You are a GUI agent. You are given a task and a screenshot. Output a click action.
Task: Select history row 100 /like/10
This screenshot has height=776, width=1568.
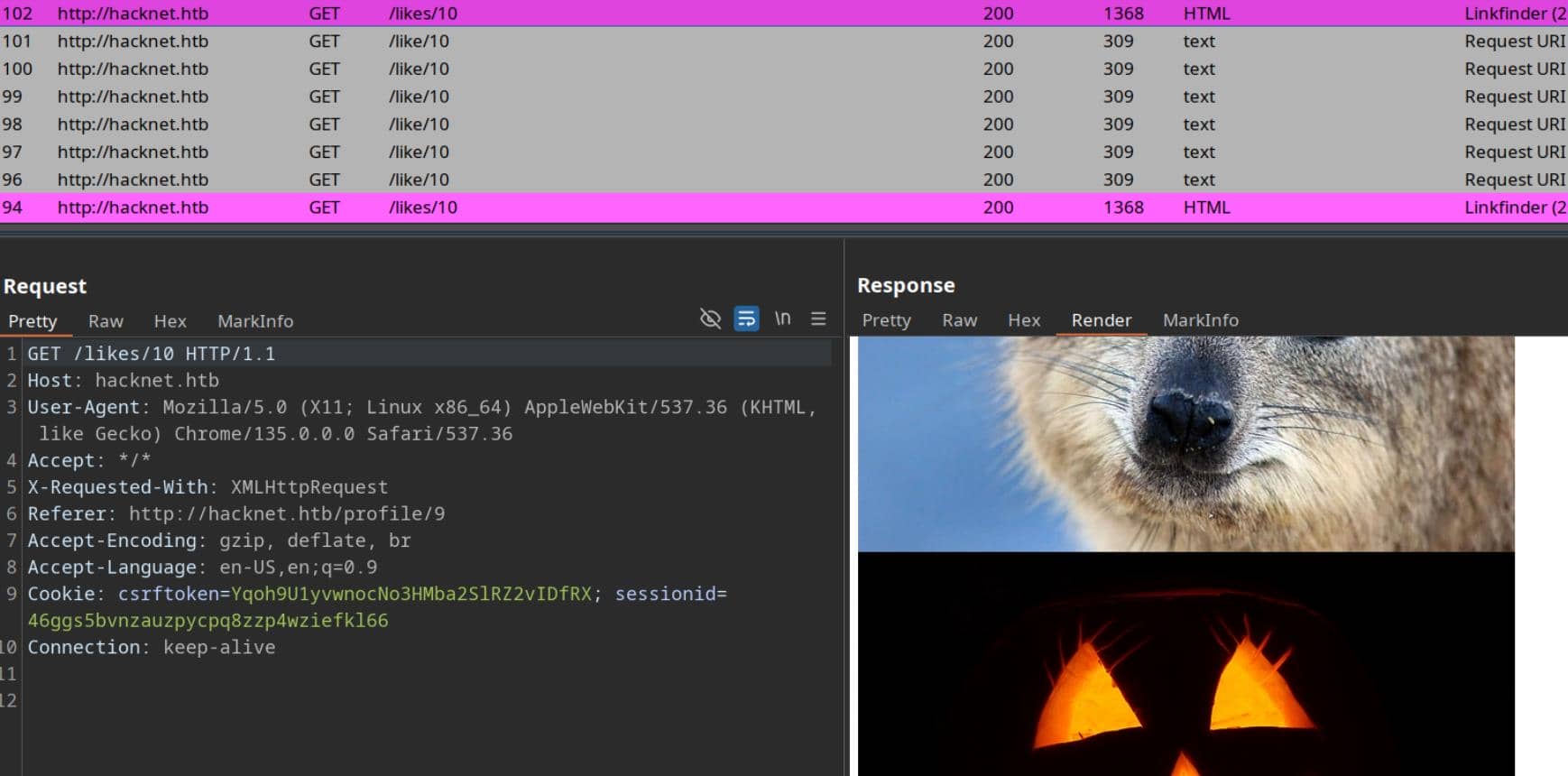point(784,69)
